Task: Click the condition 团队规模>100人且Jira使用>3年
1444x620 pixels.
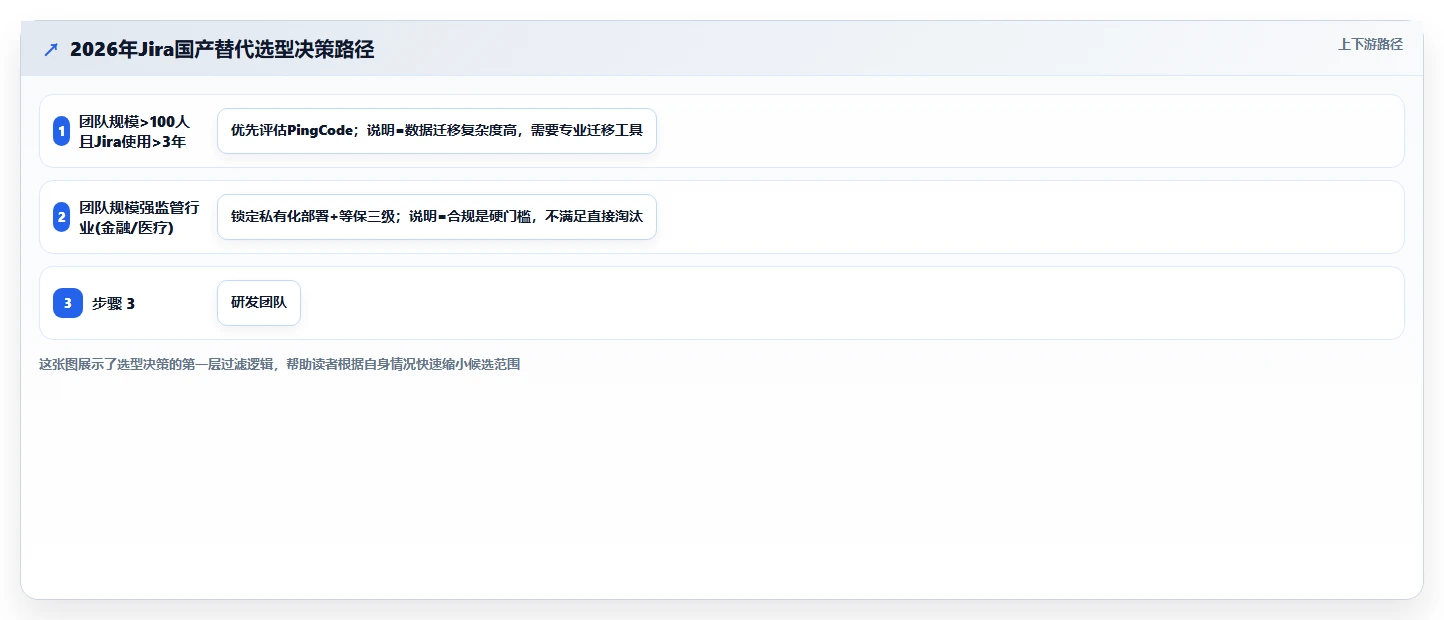Action: (x=134, y=131)
